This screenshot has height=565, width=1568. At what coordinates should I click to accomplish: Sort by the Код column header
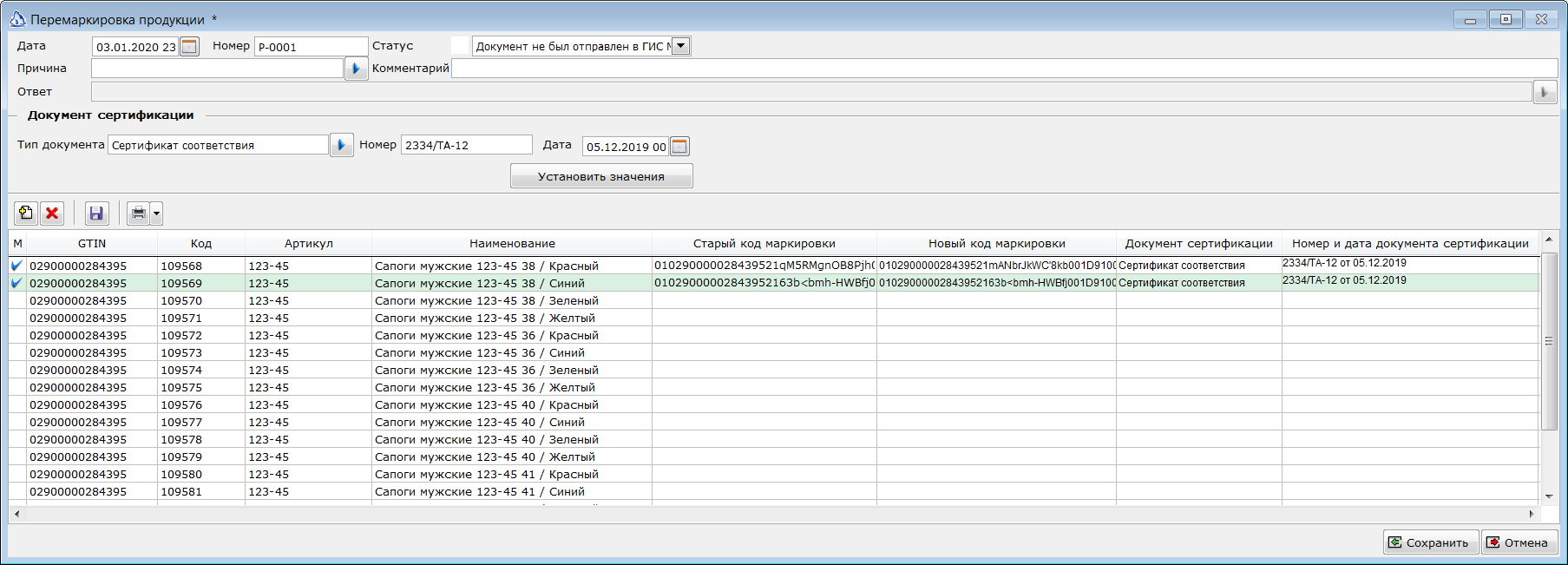[x=201, y=244]
